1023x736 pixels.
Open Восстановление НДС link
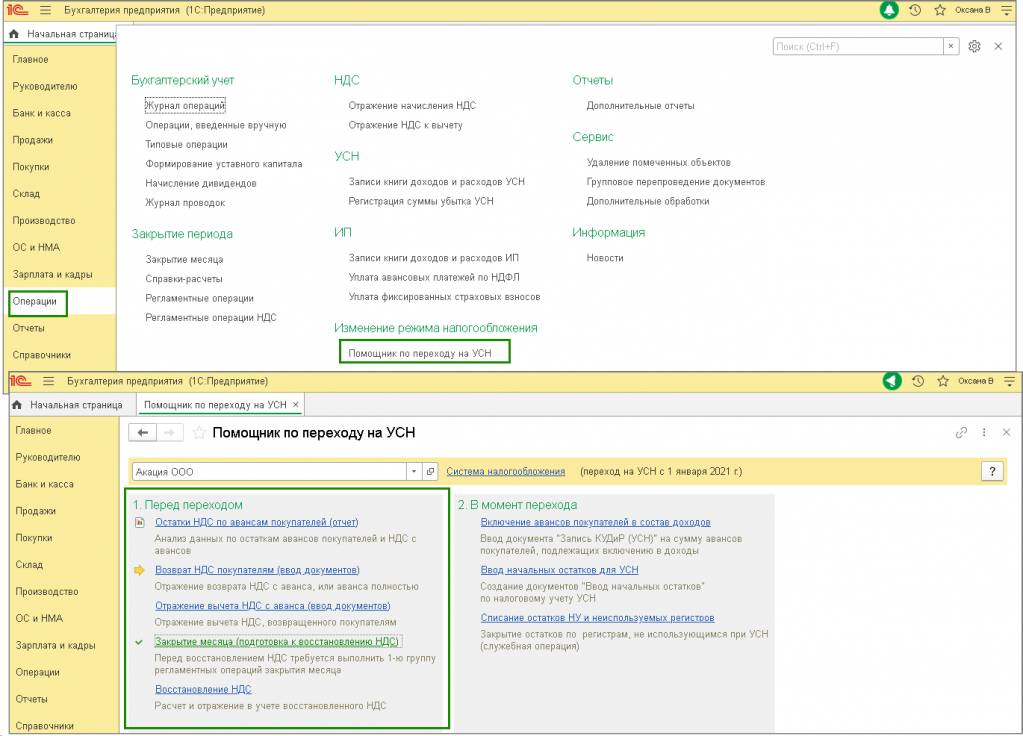tap(203, 689)
